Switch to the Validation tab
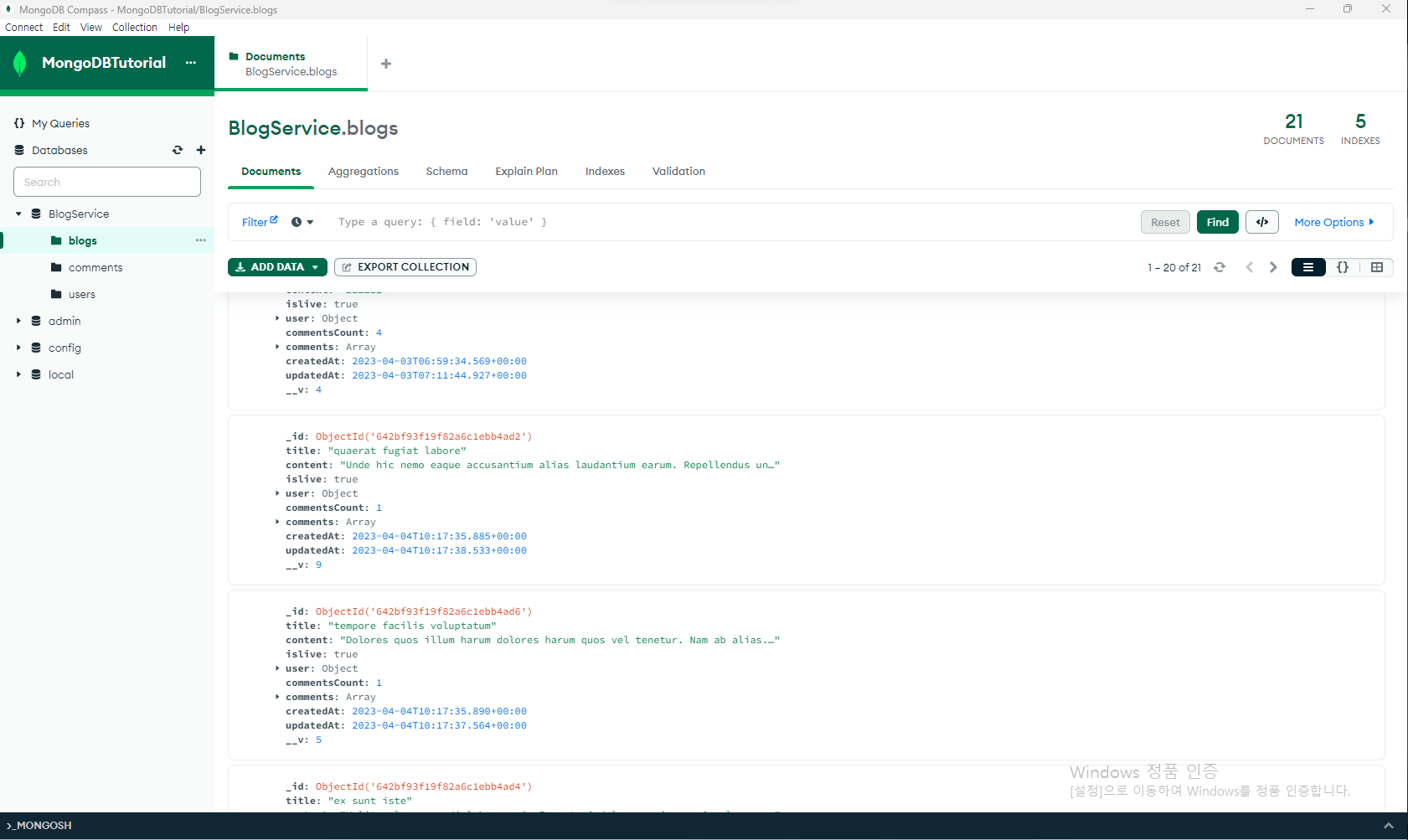Viewport: 1408px width, 840px height. (x=678, y=171)
